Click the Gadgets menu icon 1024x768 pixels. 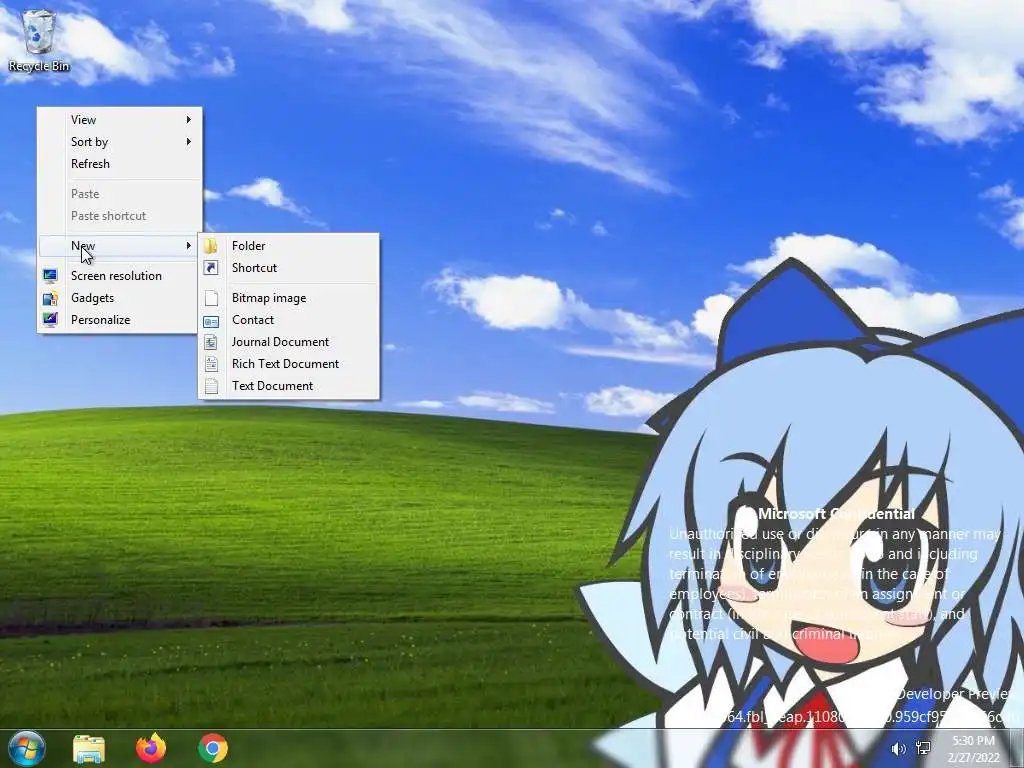coord(50,298)
